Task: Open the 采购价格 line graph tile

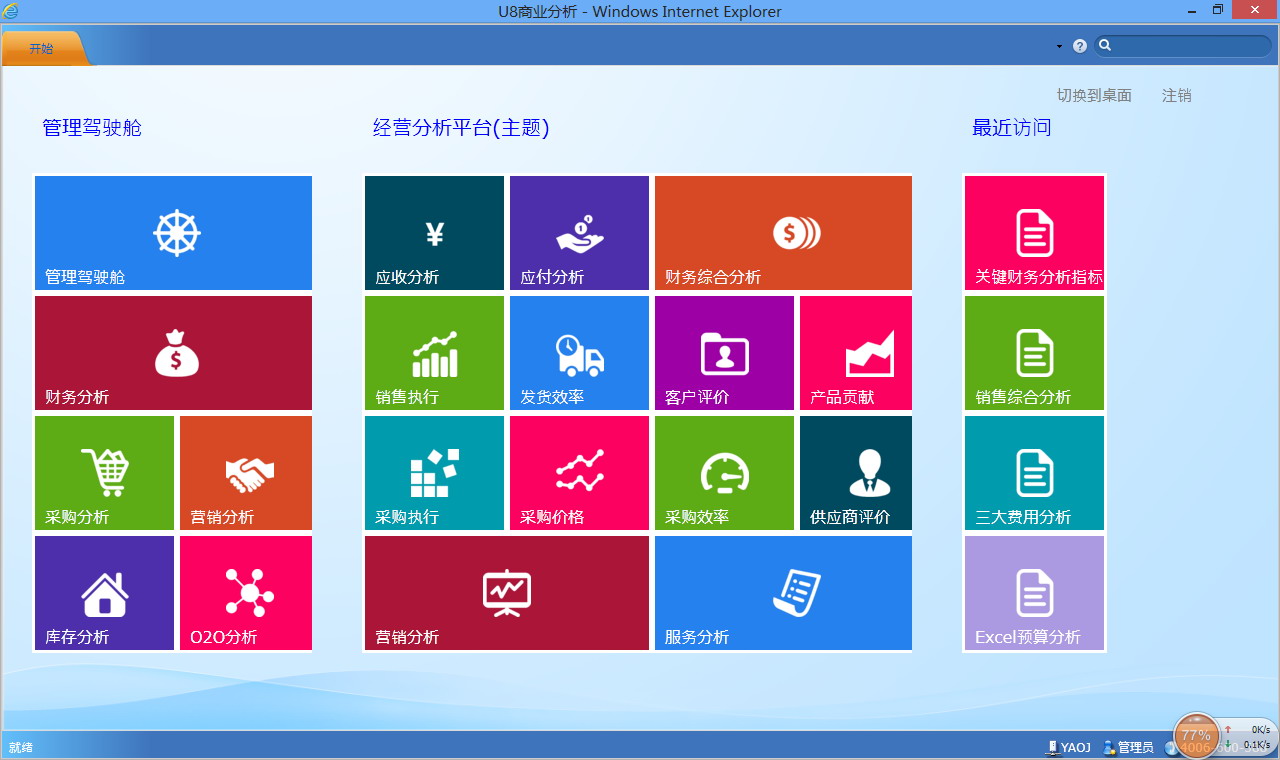Action: coord(579,473)
